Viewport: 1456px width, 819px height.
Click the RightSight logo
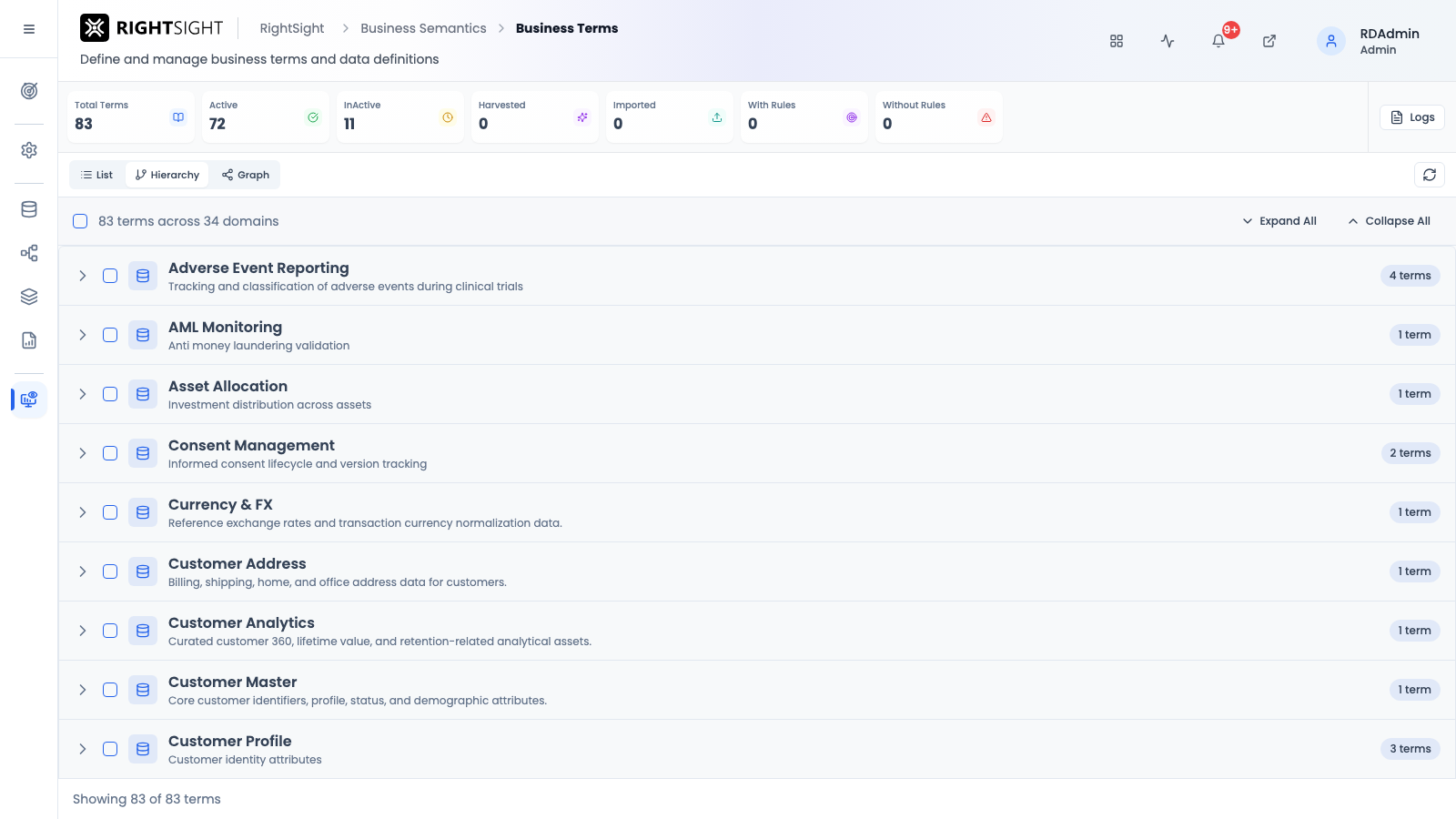(x=151, y=28)
